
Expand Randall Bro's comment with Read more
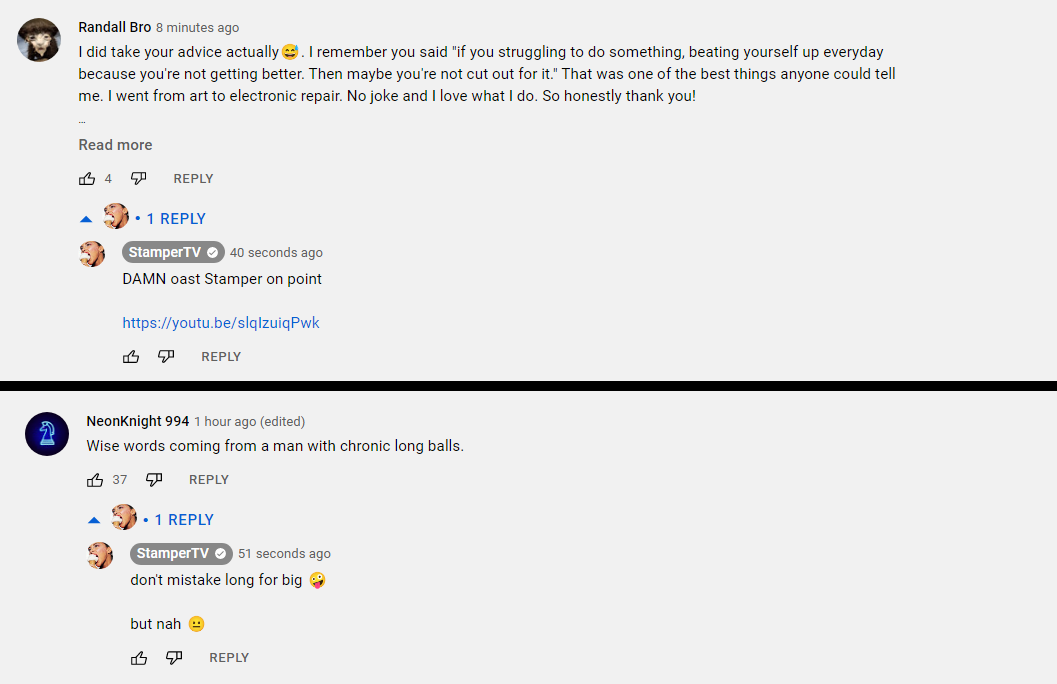115,145
